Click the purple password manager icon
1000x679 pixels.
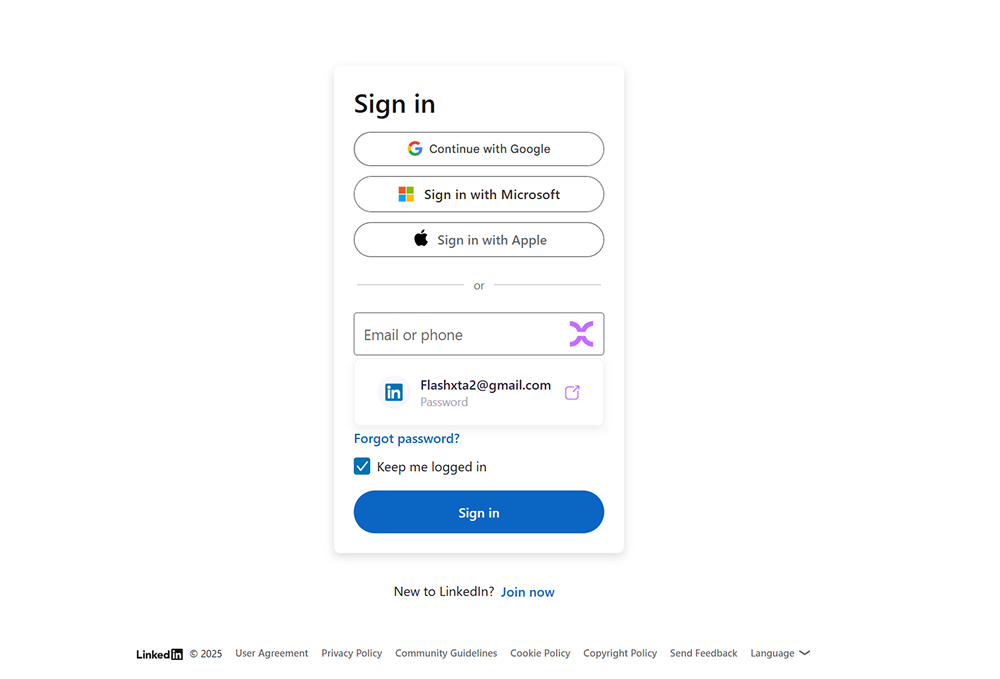[x=581, y=334]
